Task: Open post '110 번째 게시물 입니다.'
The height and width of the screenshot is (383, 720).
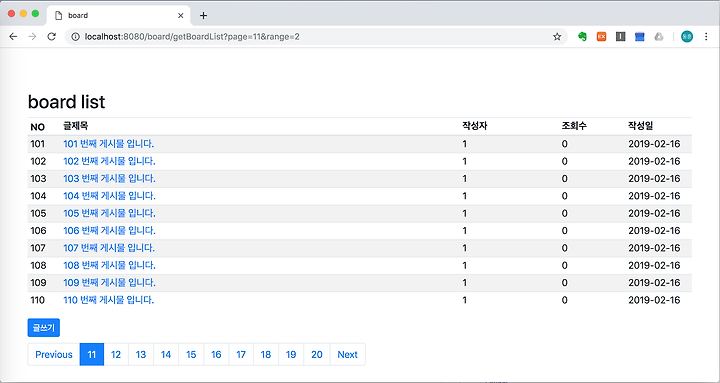Action: (x=108, y=300)
